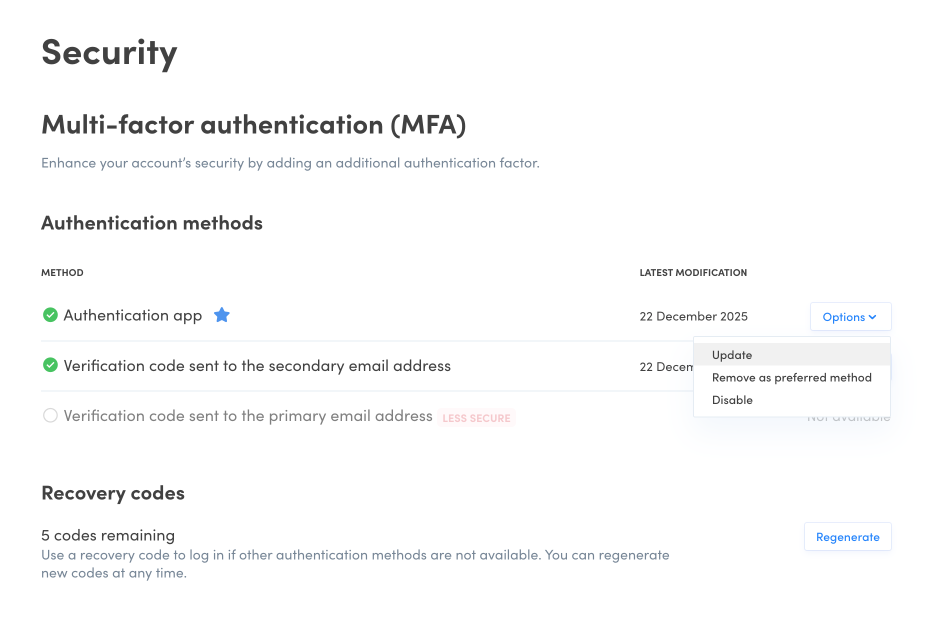Click the LATEST MODIFICATION column header
The height and width of the screenshot is (628, 933).
tap(693, 272)
